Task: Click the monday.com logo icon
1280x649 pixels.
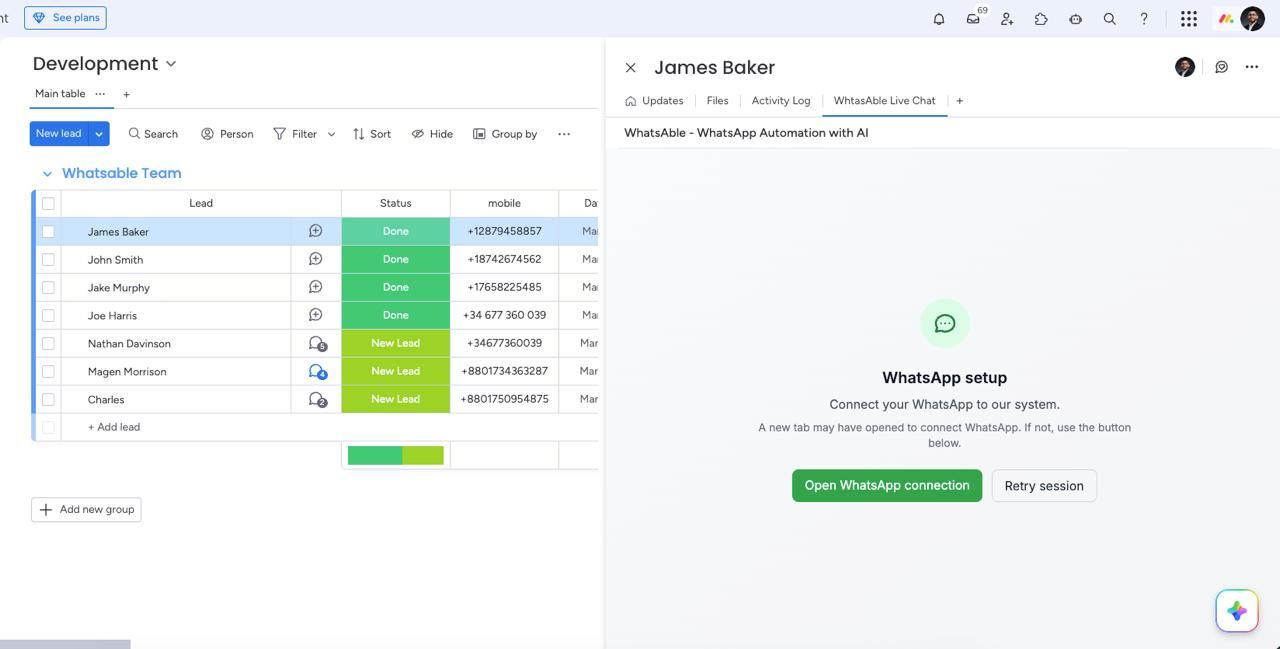Action: [x=1225, y=18]
